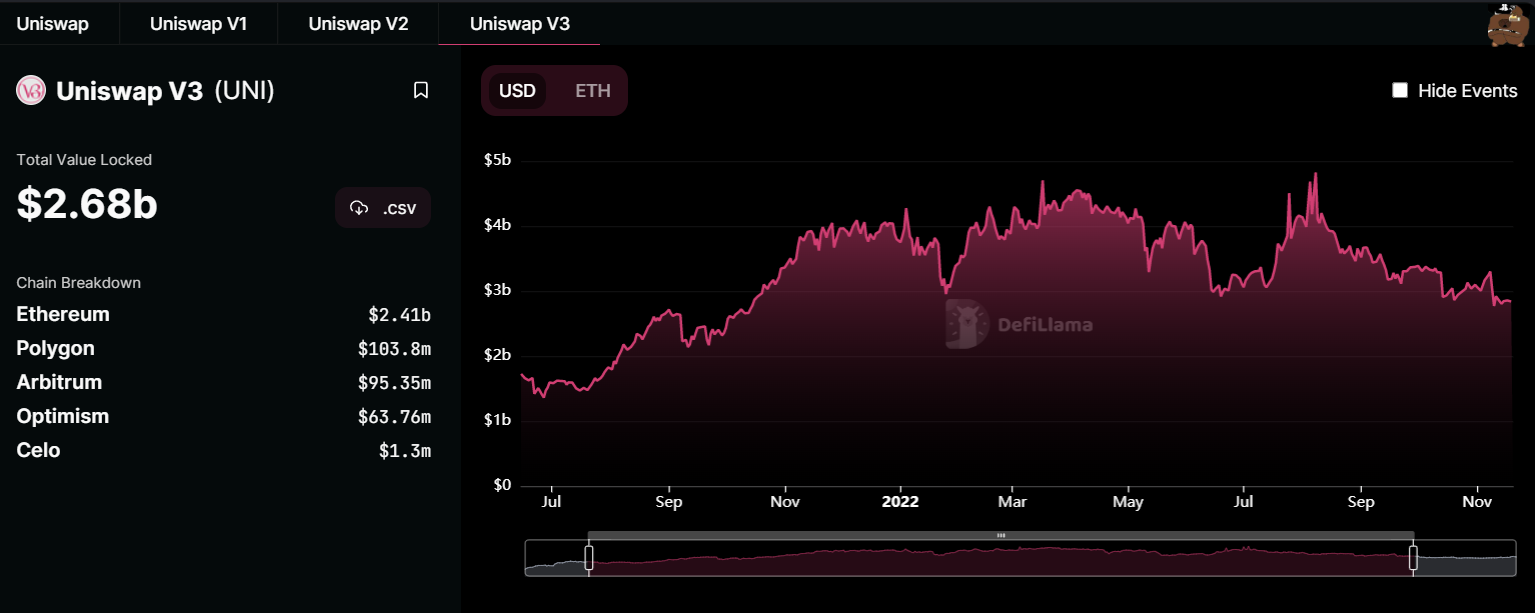Click the $5b label on the y-axis
The width and height of the screenshot is (1535, 613).
(x=497, y=161)
